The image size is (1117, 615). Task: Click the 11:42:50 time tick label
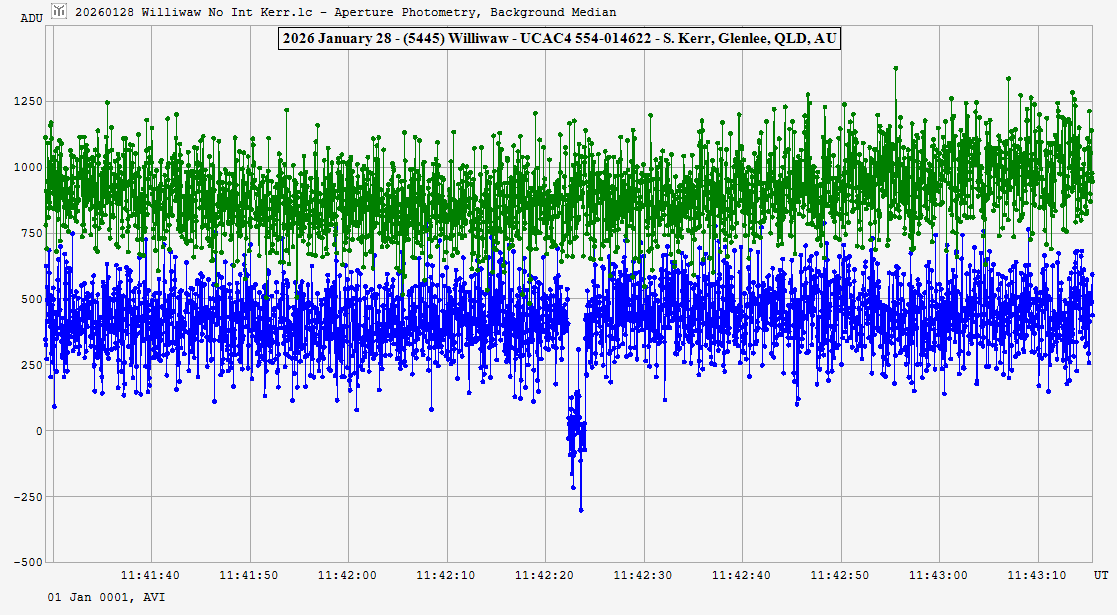click(x=841, y=575)
